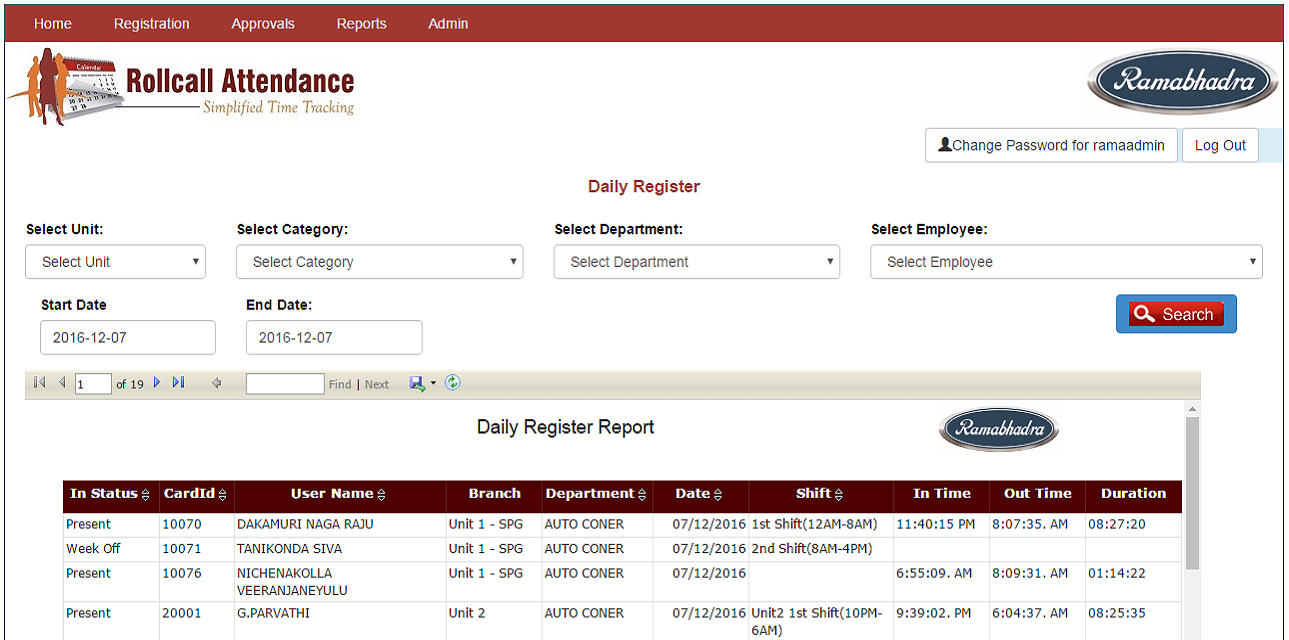Image resolution: width=1289 pixels, height=640 pixels.
Task: Sort report by CardId column arrows
Action: coord(222,495)
